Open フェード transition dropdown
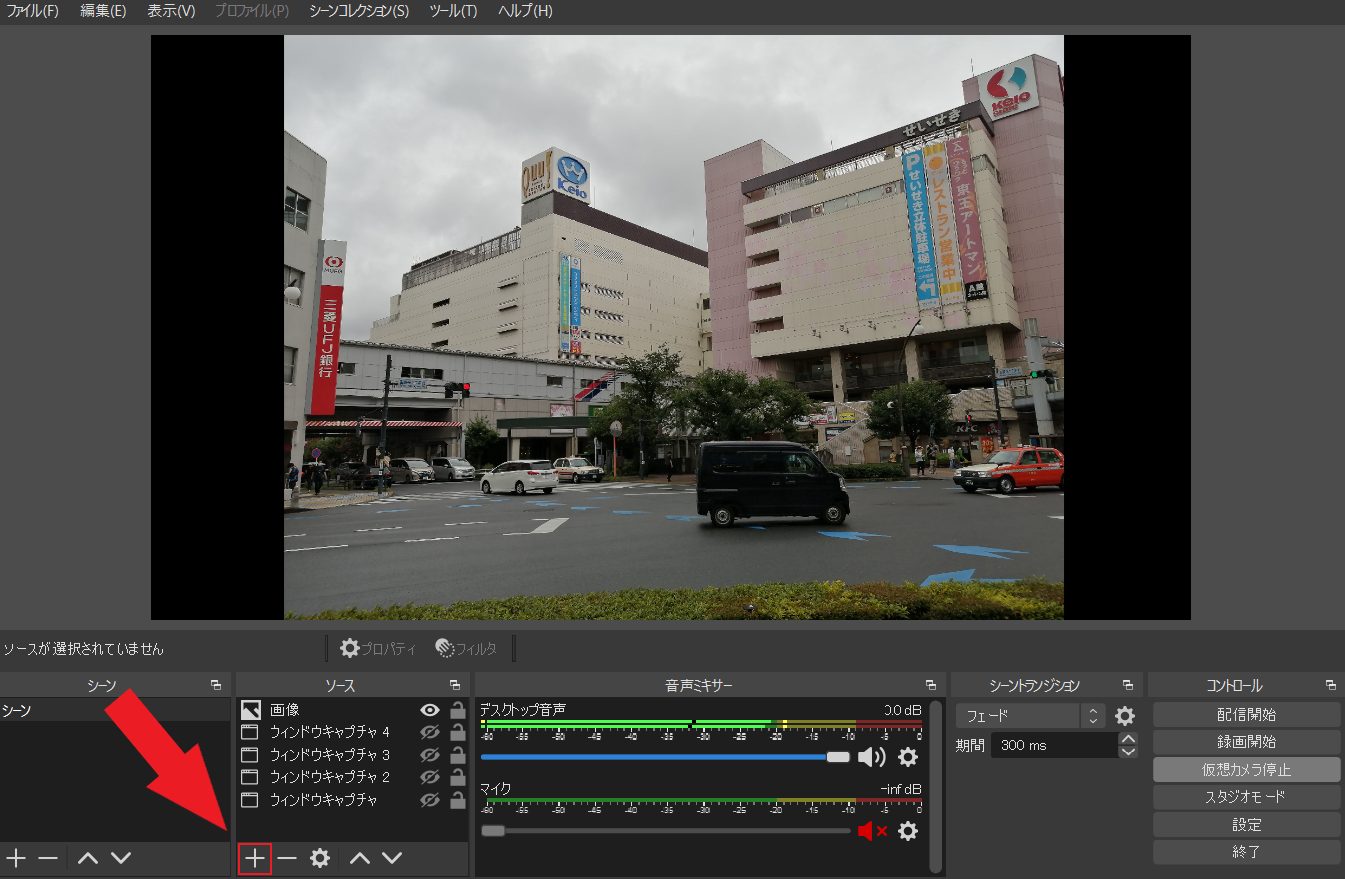Image resolution: width=1345 pixels, height=879 pixels. click(1030, 716)
